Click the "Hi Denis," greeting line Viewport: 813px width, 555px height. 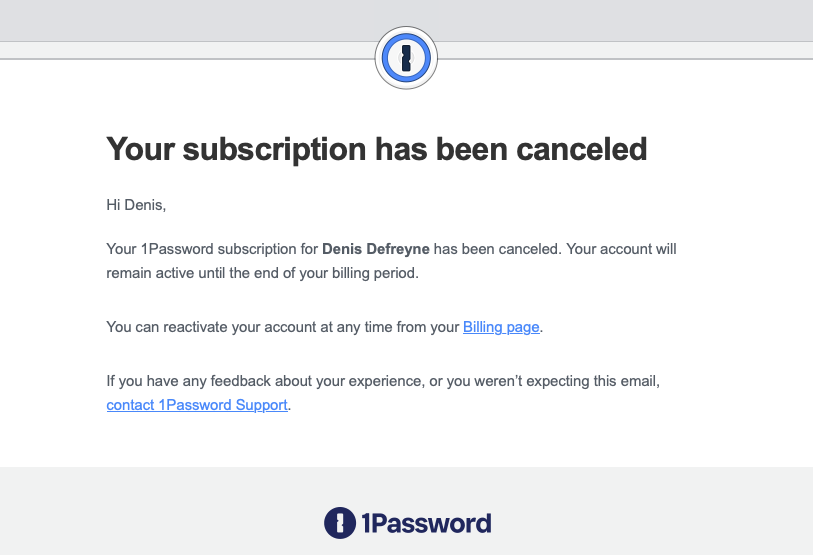tap(136, 205)
